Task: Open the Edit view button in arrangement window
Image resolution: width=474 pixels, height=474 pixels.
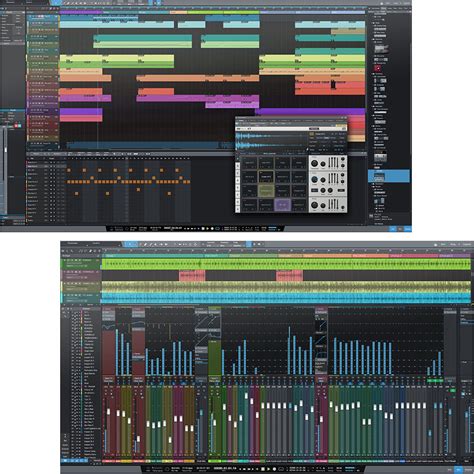Action: [x=393, y=229]
